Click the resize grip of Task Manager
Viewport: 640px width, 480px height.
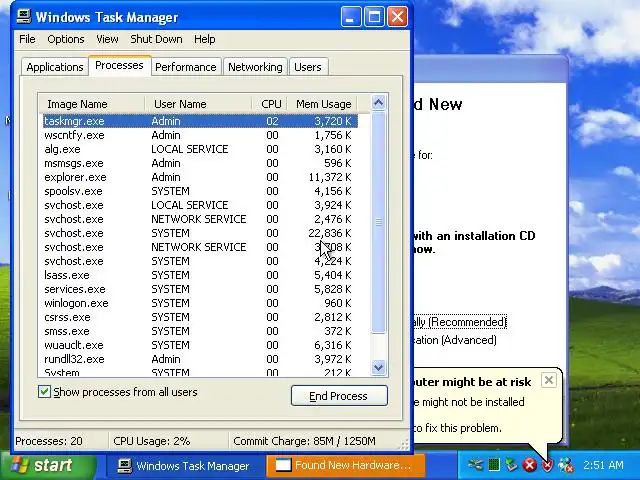(404, 444)
